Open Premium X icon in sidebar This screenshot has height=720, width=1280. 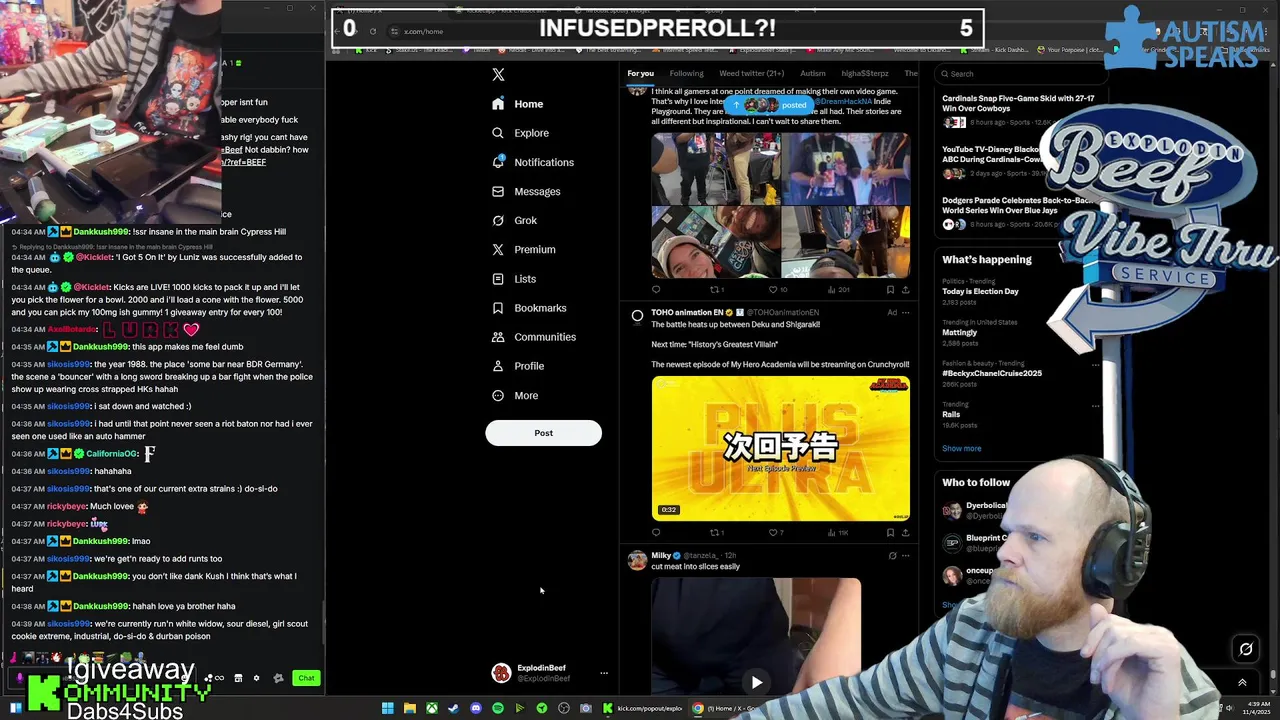pyautogui.click(x=498, y=249)
